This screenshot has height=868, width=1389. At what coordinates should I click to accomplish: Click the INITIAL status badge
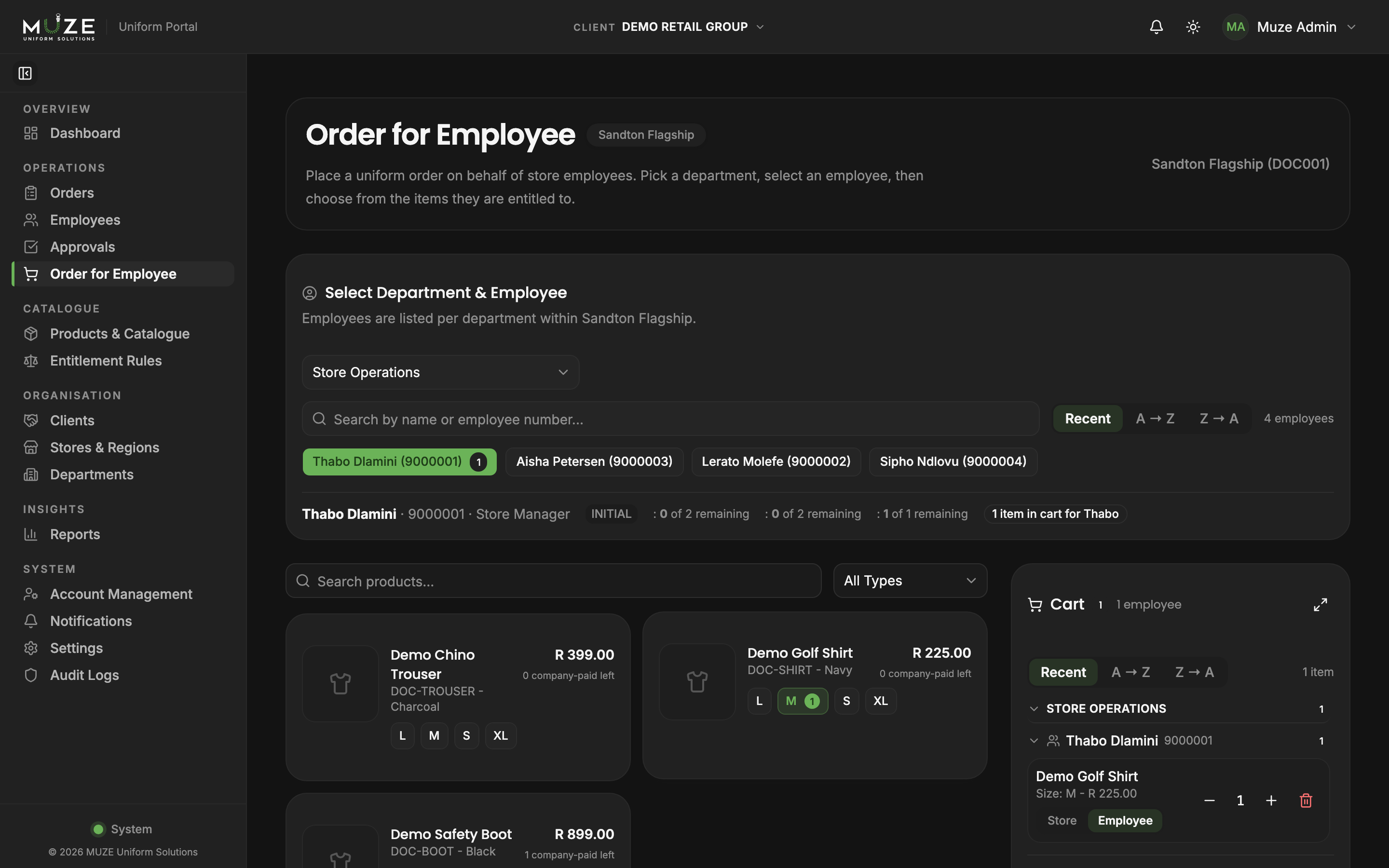point(611,514)
